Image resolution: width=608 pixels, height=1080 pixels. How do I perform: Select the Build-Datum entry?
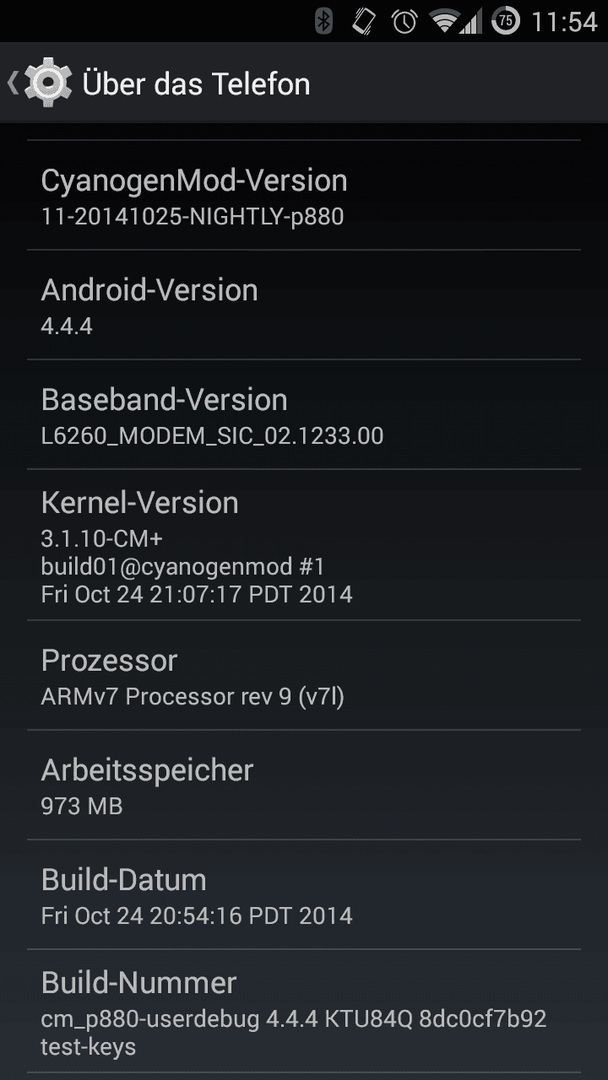pos(304,894)
